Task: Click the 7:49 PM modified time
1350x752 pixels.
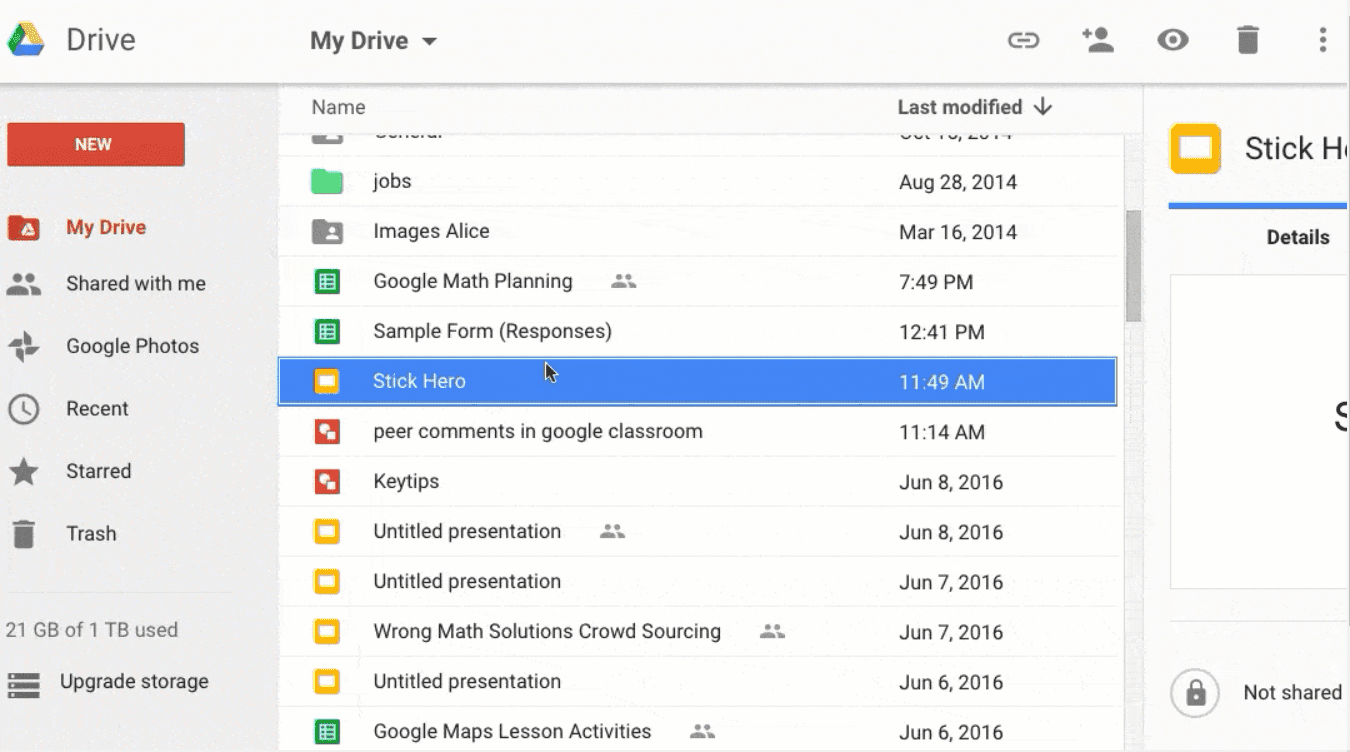Action: coord(936,282)
